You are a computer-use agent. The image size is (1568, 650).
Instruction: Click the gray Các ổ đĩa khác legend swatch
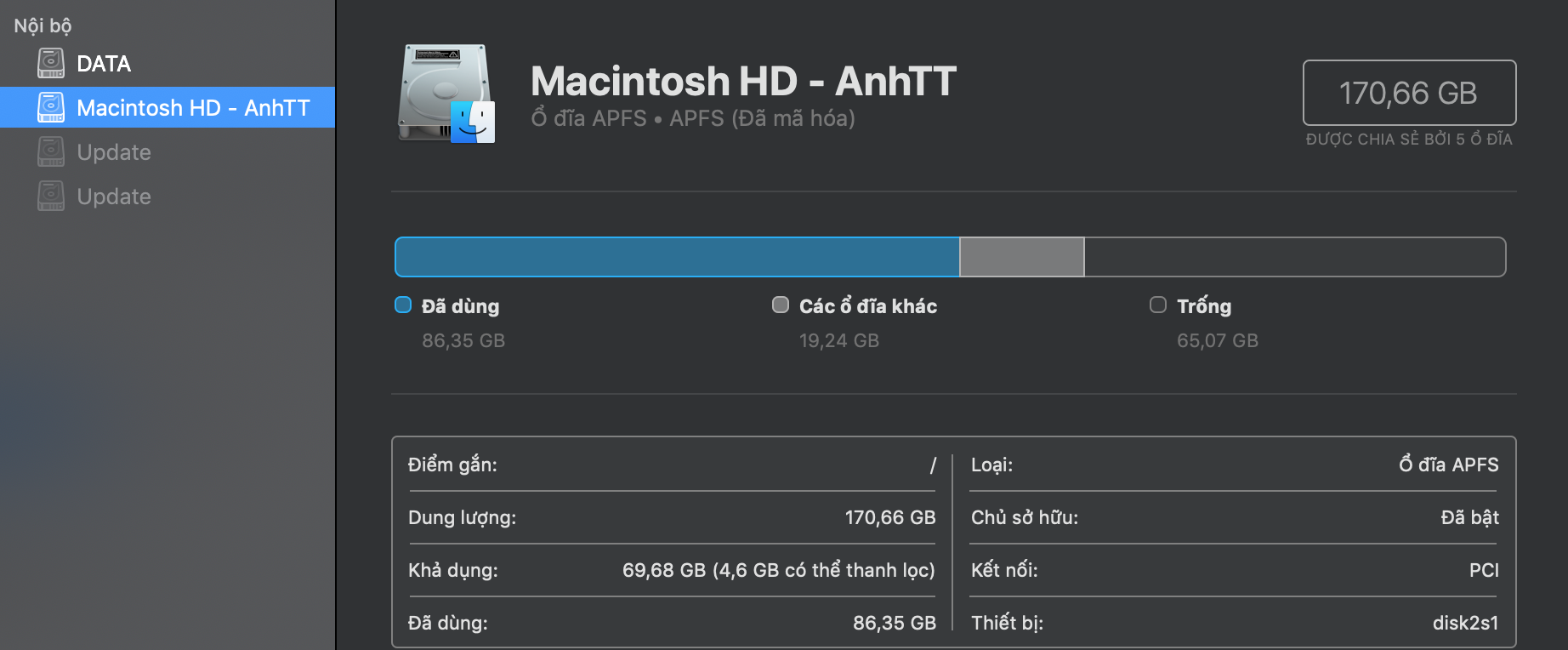pyautogui.click(x=780, y=305)
